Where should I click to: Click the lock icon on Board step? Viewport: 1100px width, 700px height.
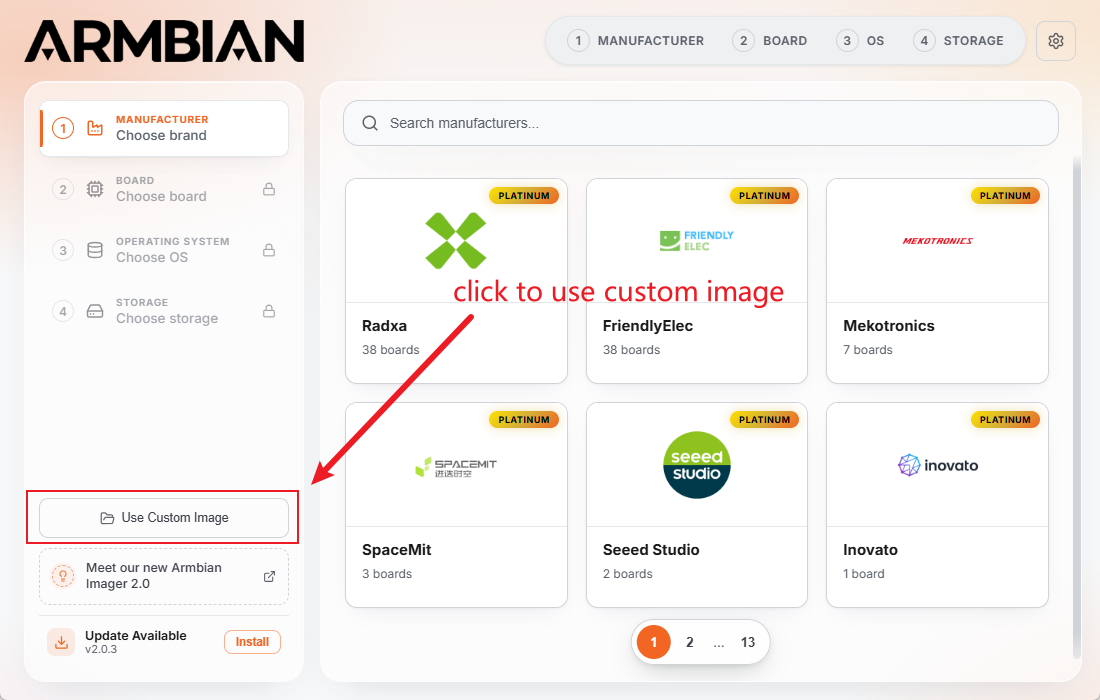point(269,189)
